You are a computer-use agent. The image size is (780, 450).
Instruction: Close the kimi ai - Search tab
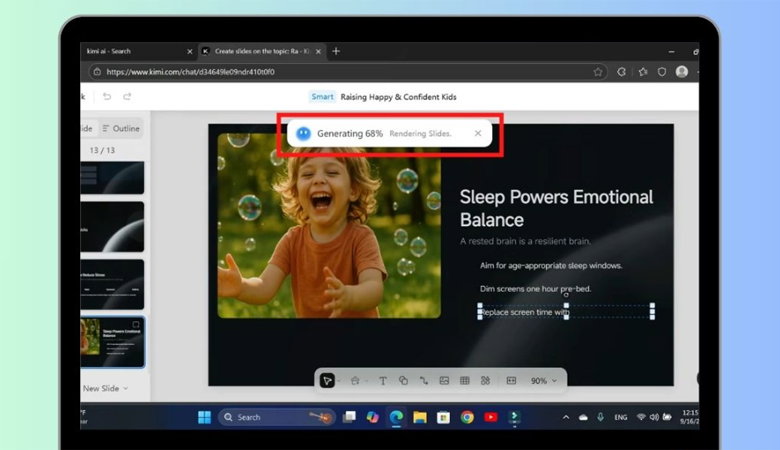(x=190, y=51)
